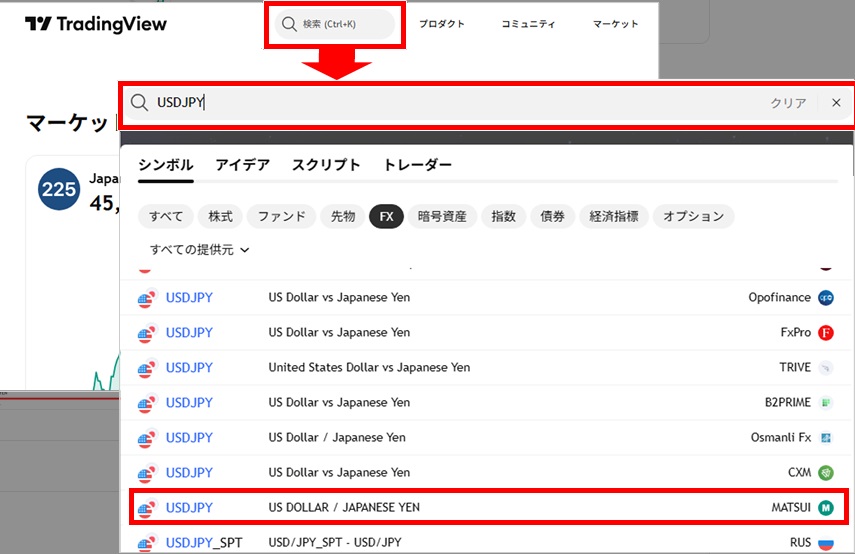Click the magnifier icon in the USDJPY search field
The image size is (855, 554).
140,103
